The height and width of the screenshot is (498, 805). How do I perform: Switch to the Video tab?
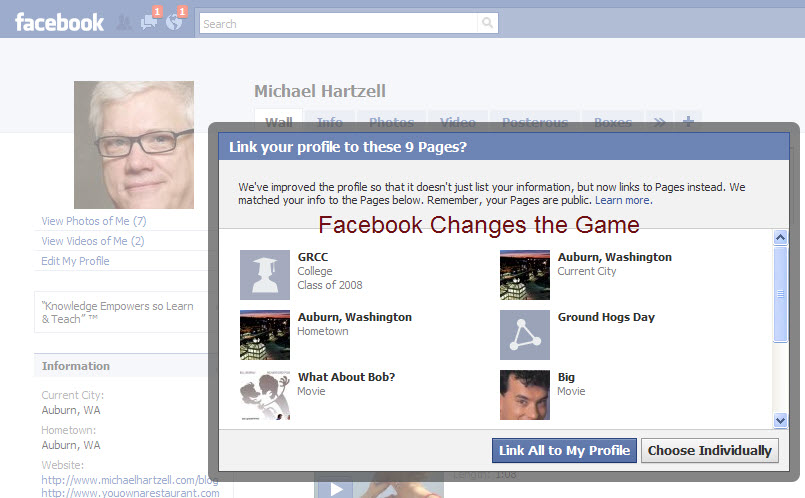click(457, 122)
